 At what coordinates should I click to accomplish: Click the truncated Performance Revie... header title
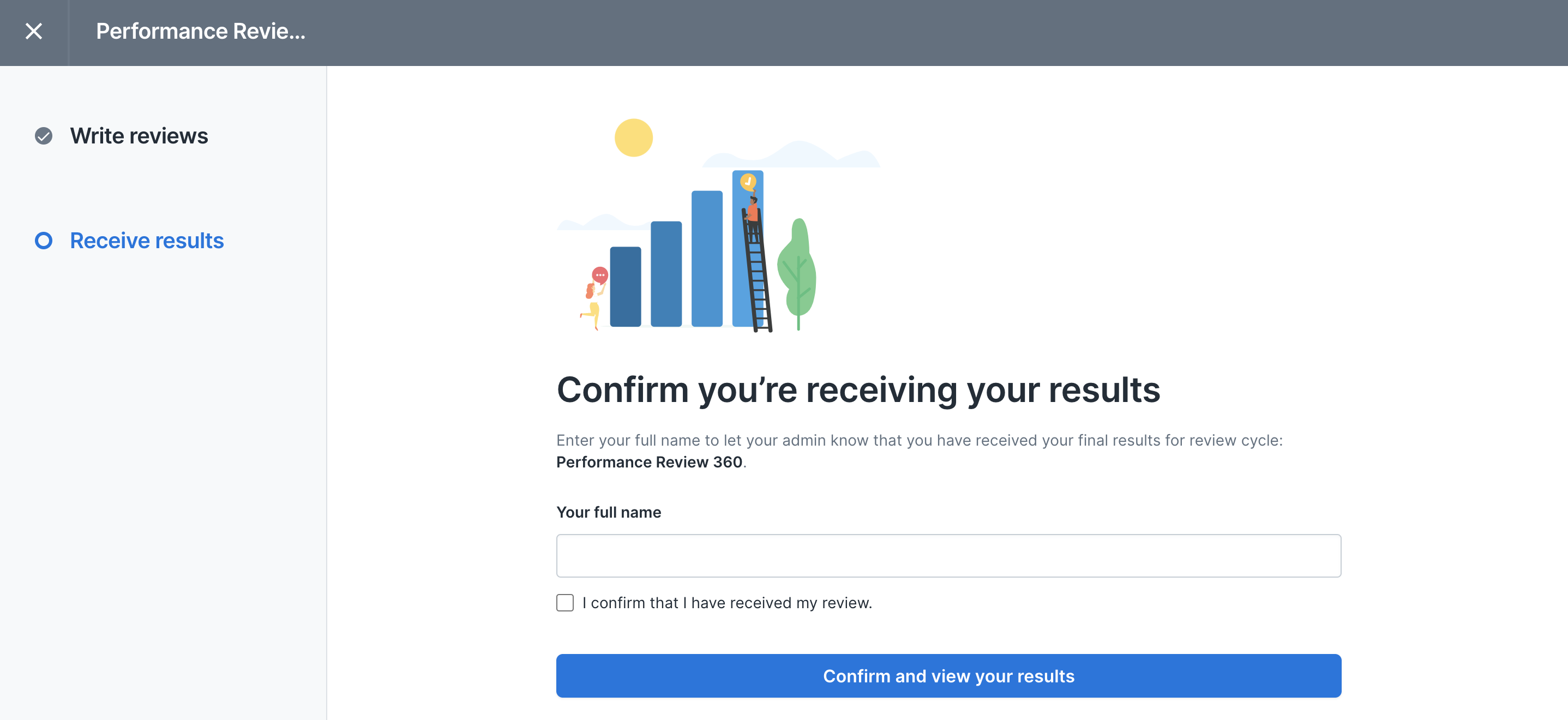[x=201, y=31]
